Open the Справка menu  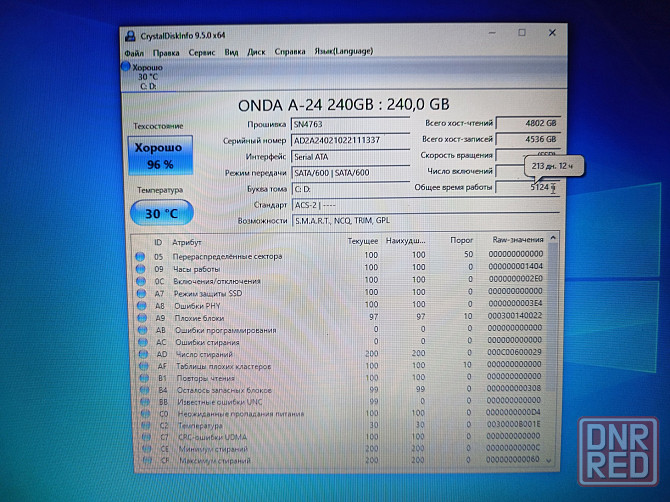[290, 51]
